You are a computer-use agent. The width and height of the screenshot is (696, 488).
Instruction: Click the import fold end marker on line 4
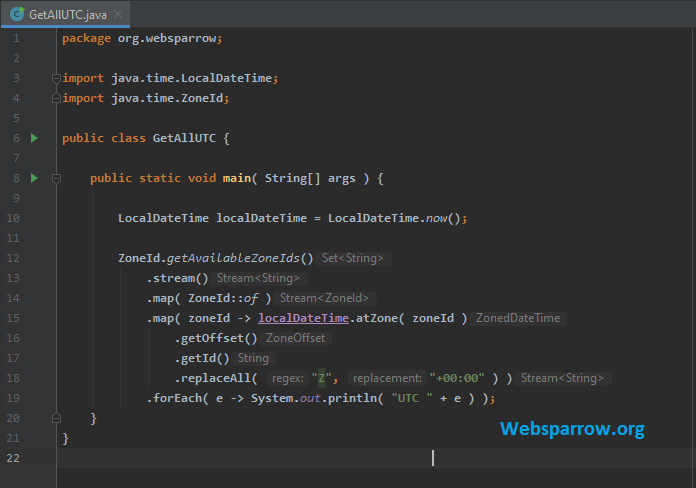click(56, 98)
